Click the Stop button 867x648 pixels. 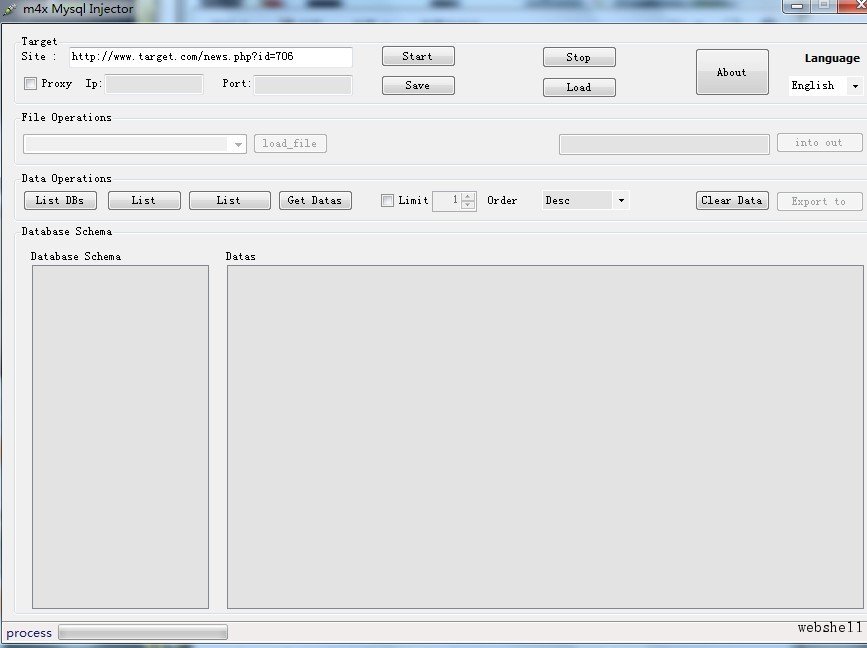(579, 57)
